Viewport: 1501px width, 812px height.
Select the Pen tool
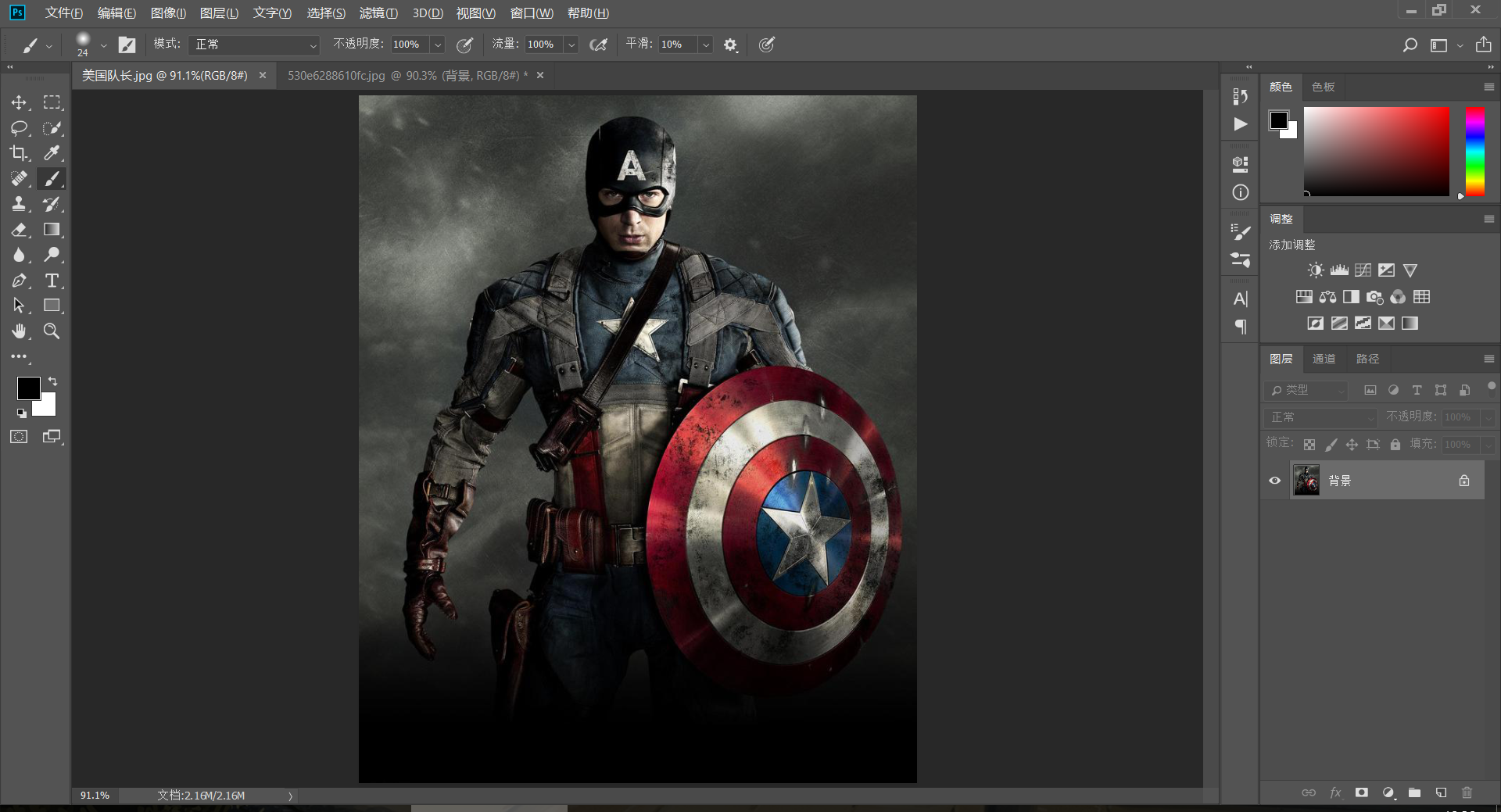click(x=19, y=281)
